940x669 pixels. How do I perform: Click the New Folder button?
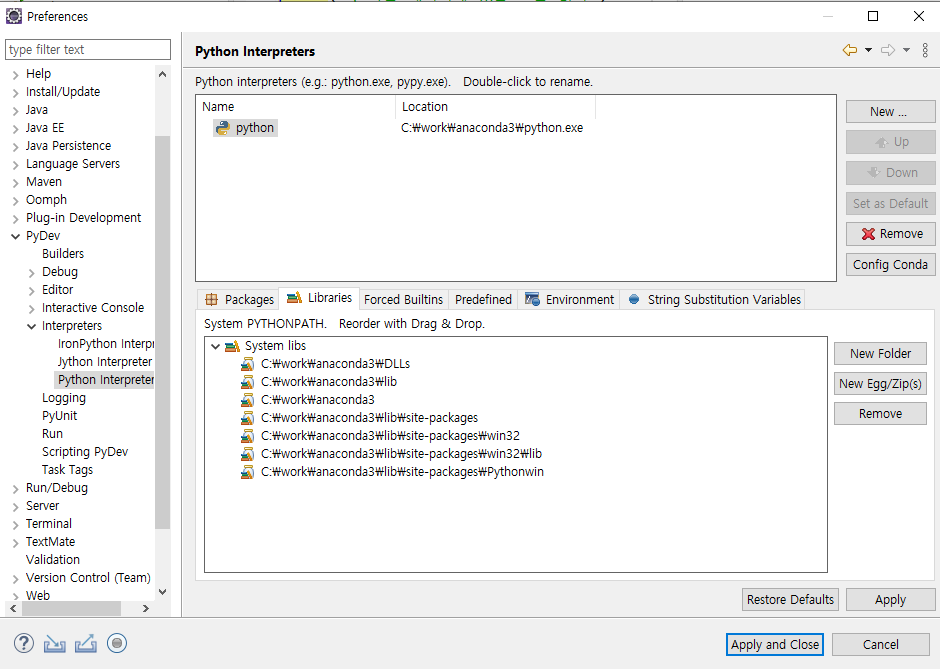point(880,354)
